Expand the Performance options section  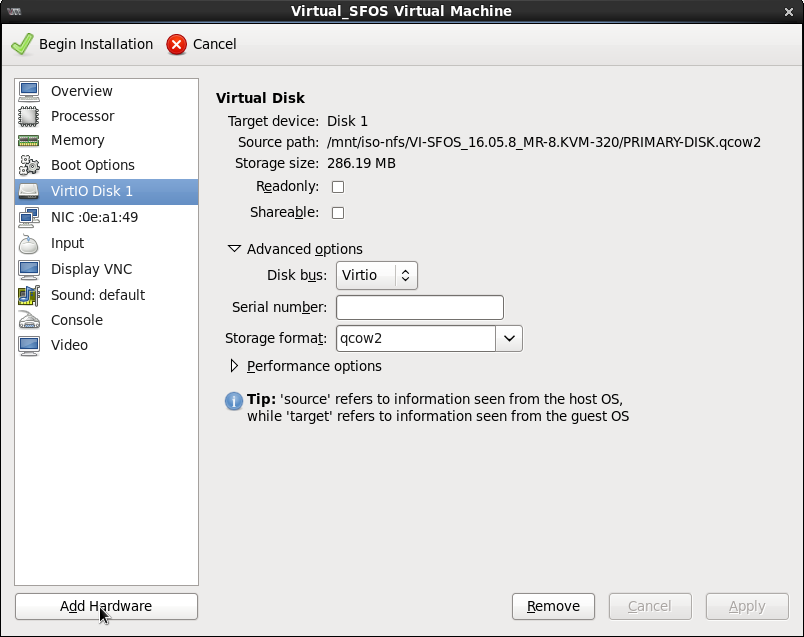(235, 366)
